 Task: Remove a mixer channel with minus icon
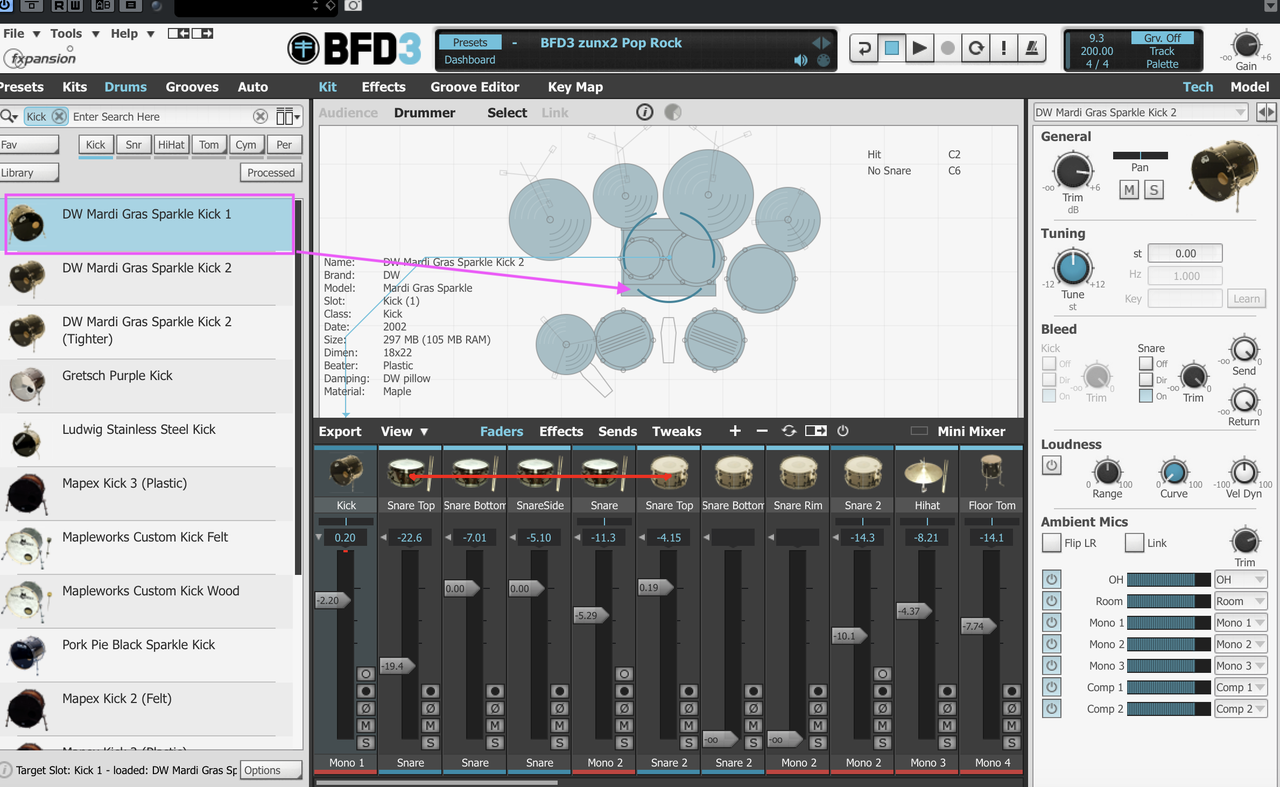tap(762, 431)
